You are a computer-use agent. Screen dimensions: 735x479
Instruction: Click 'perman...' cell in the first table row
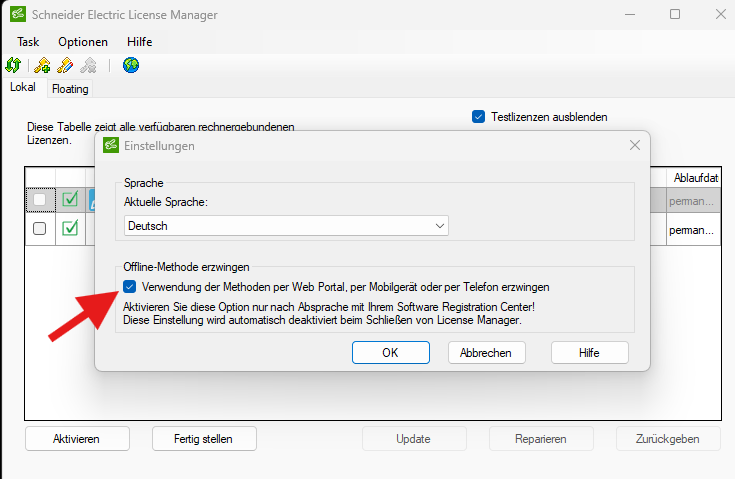point(694,201)
